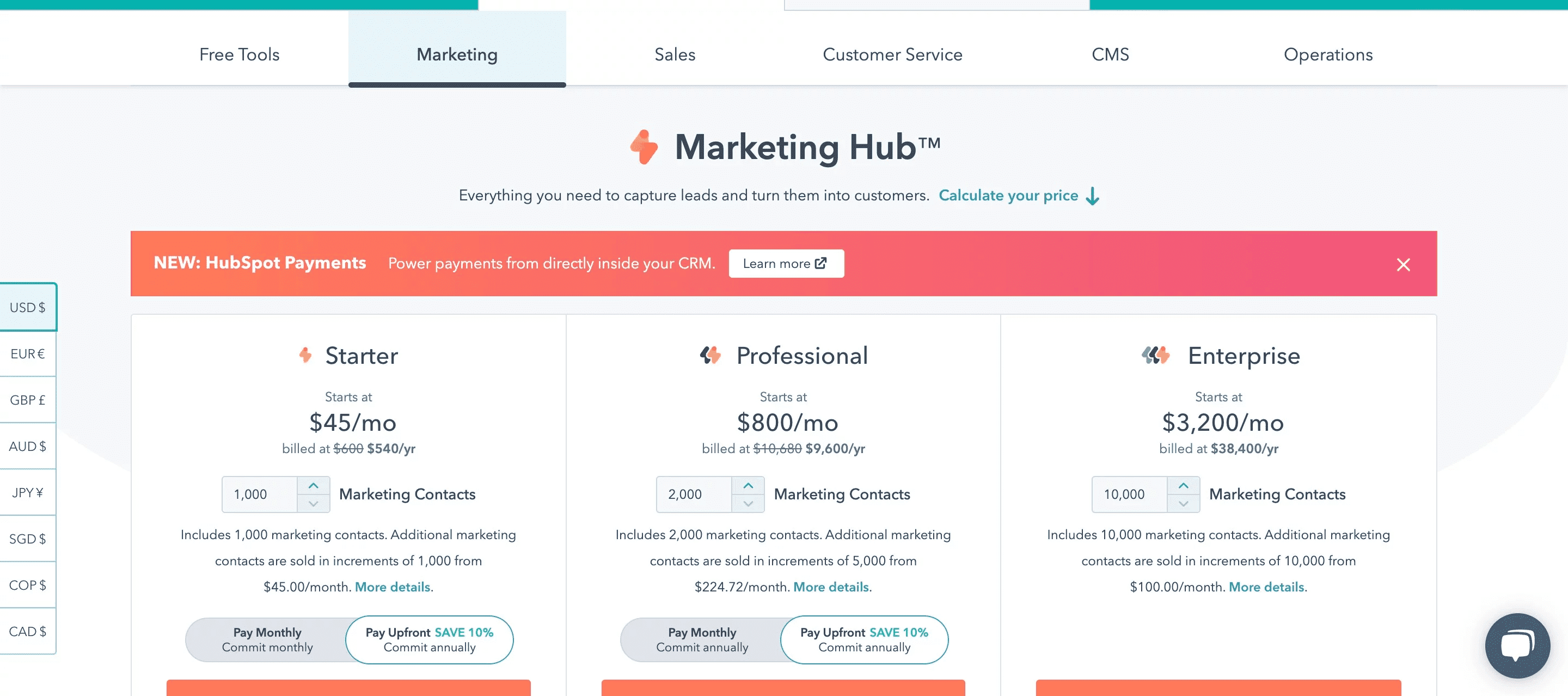Click the Calculate your price link
Viewport: 1568px width, 696px height.
1008,196
